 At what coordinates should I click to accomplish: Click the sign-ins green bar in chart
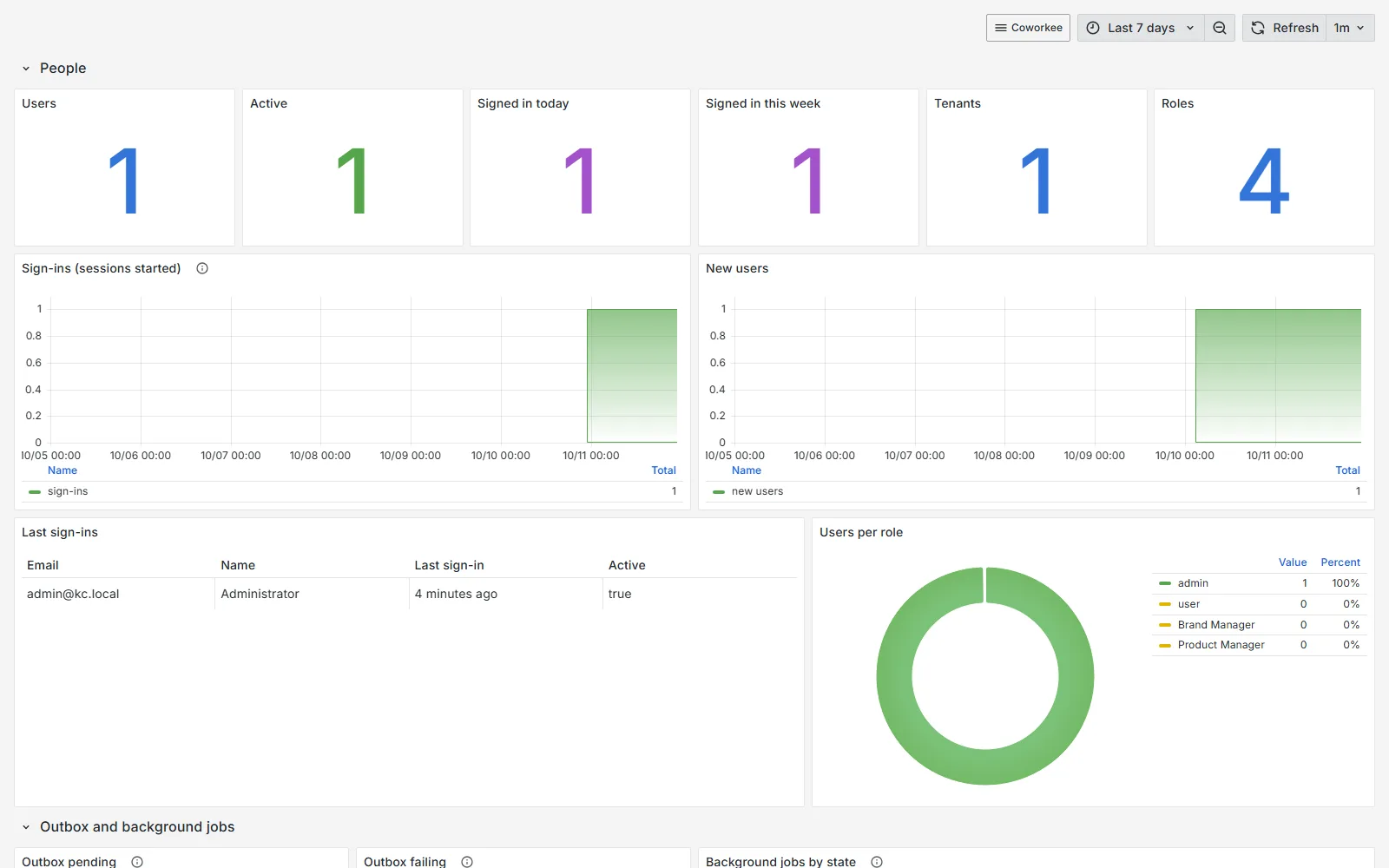pyautogui.click(x=632, y=376)
